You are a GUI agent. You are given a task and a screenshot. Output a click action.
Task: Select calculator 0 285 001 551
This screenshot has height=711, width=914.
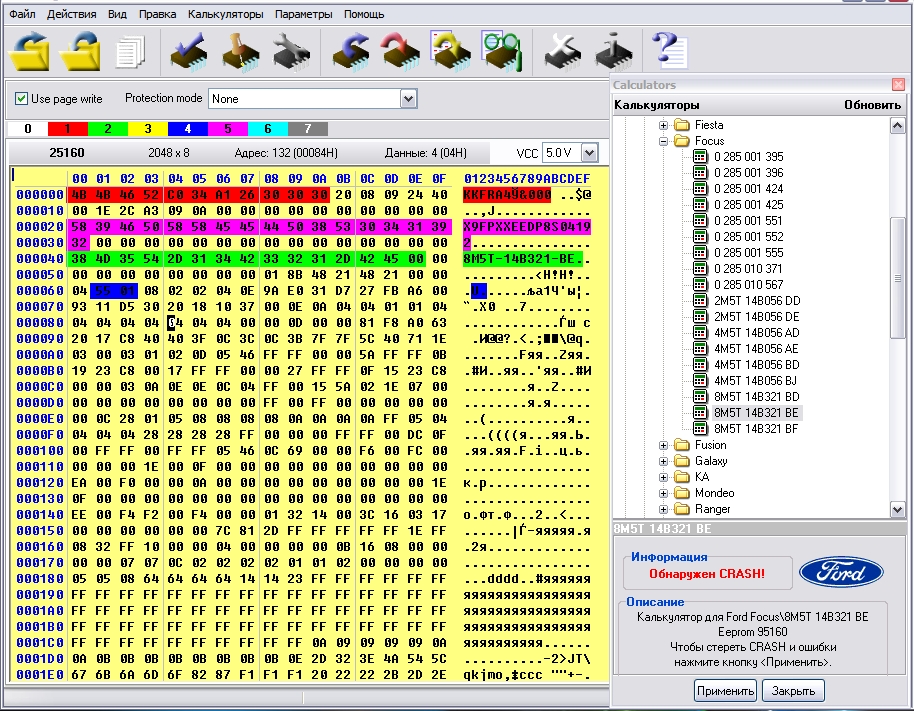tap(748, 221)
